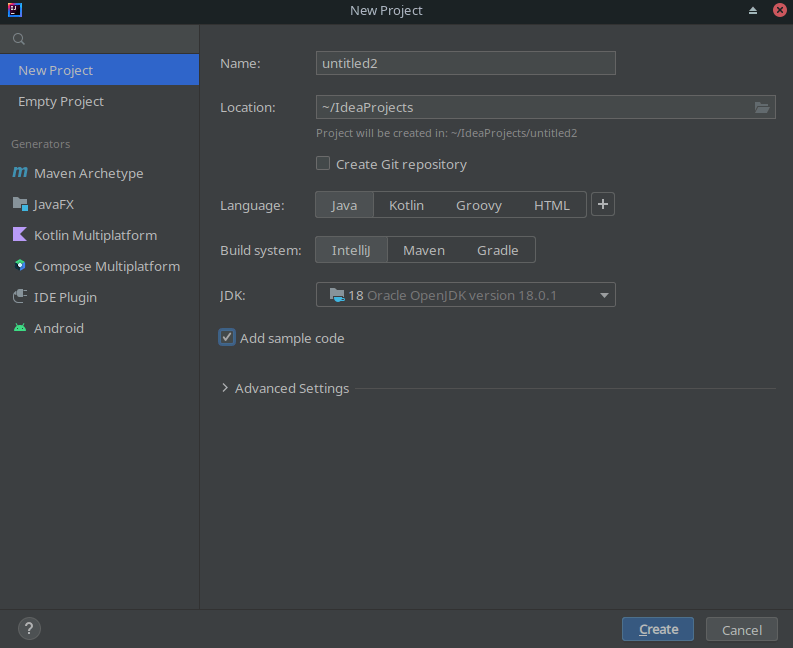Click the Compose Multiplatform icon

(x=20, y=266)
